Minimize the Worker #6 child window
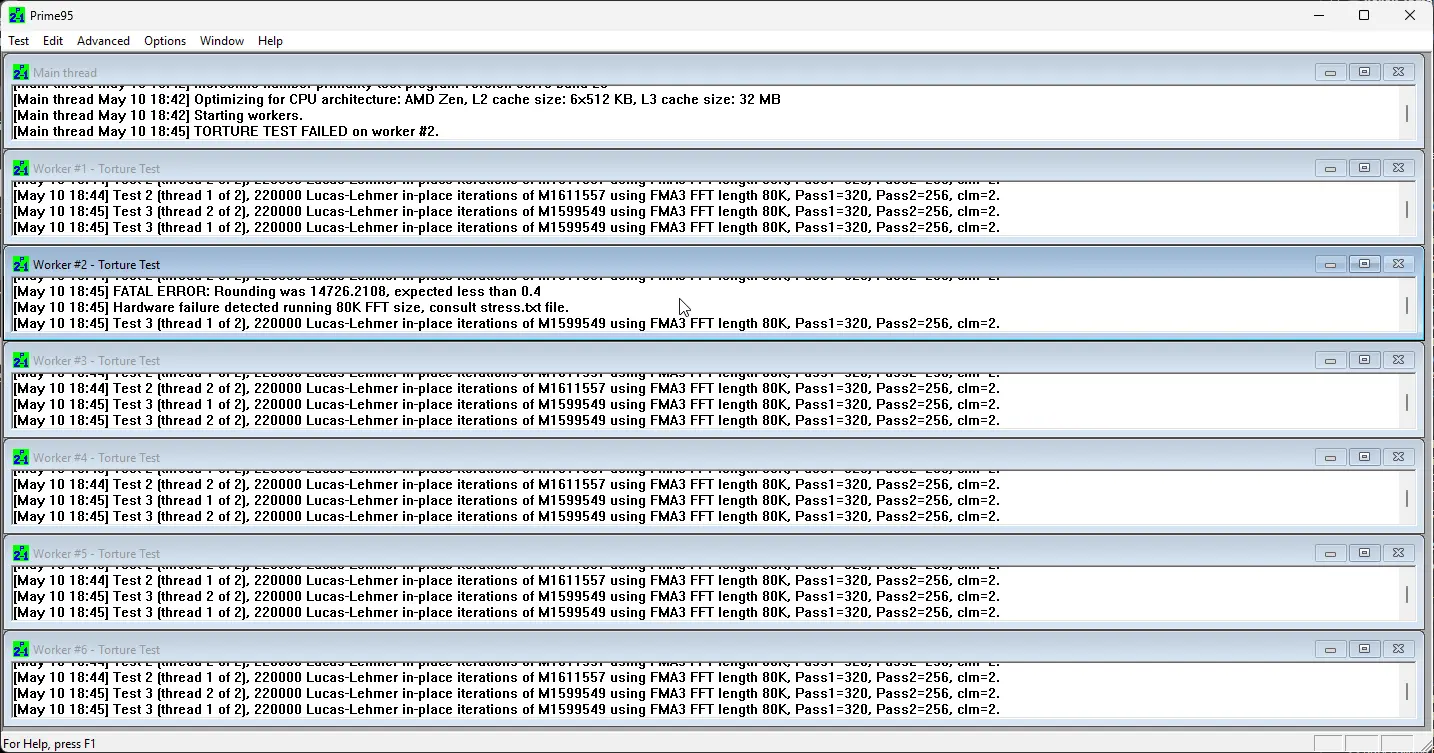Screen dimensions: 1434x753 point(1330,649)
